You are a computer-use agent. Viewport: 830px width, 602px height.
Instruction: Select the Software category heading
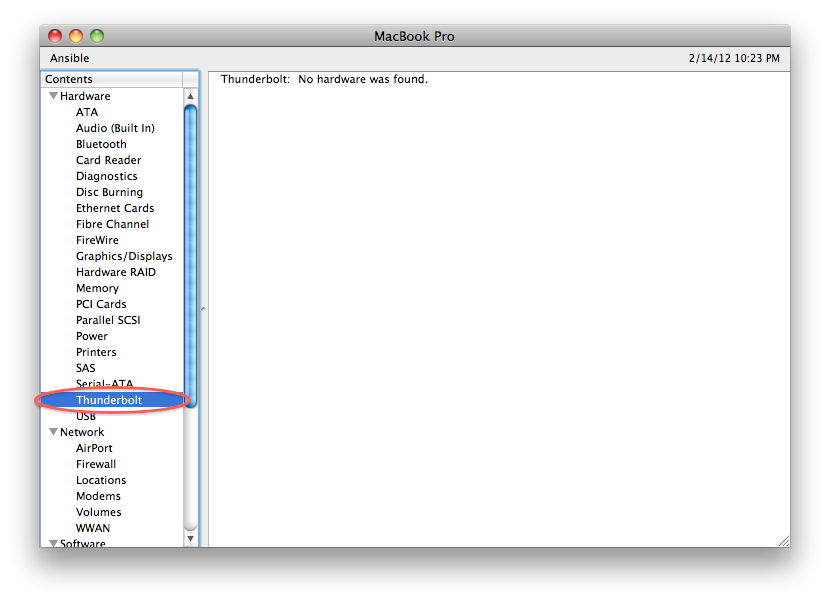83,543
